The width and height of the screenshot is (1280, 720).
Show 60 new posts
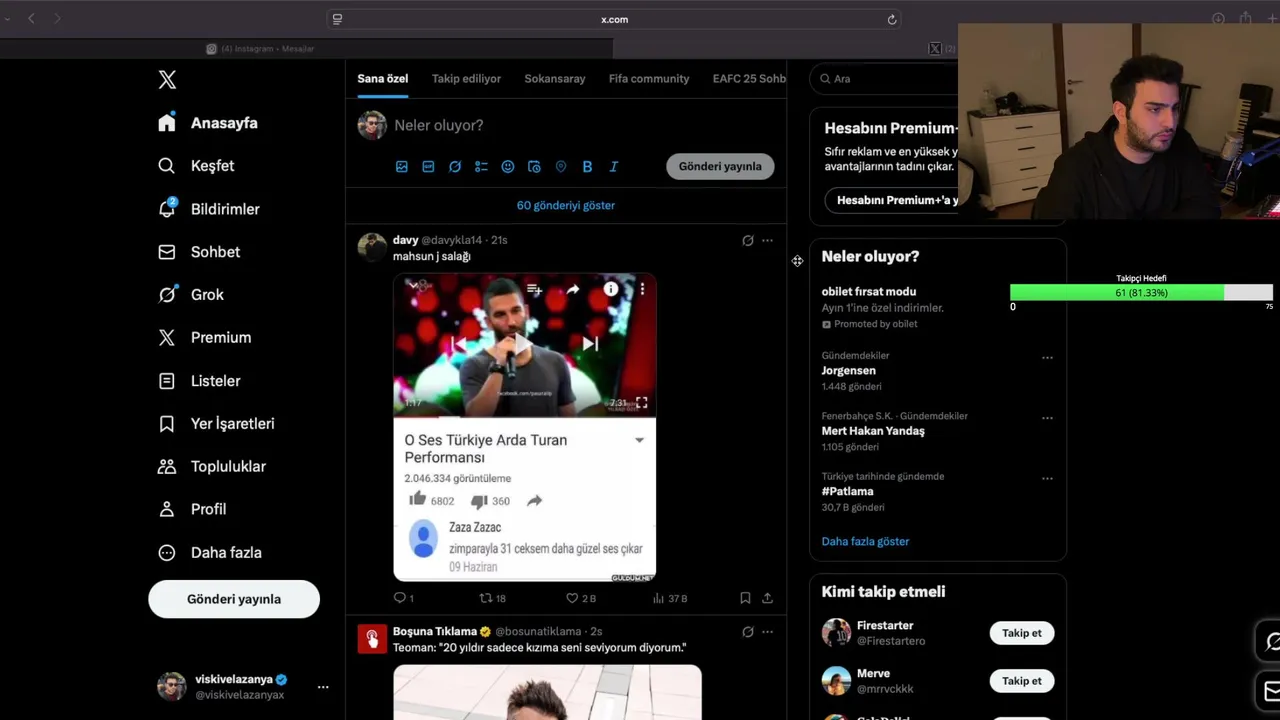point(566,205)
